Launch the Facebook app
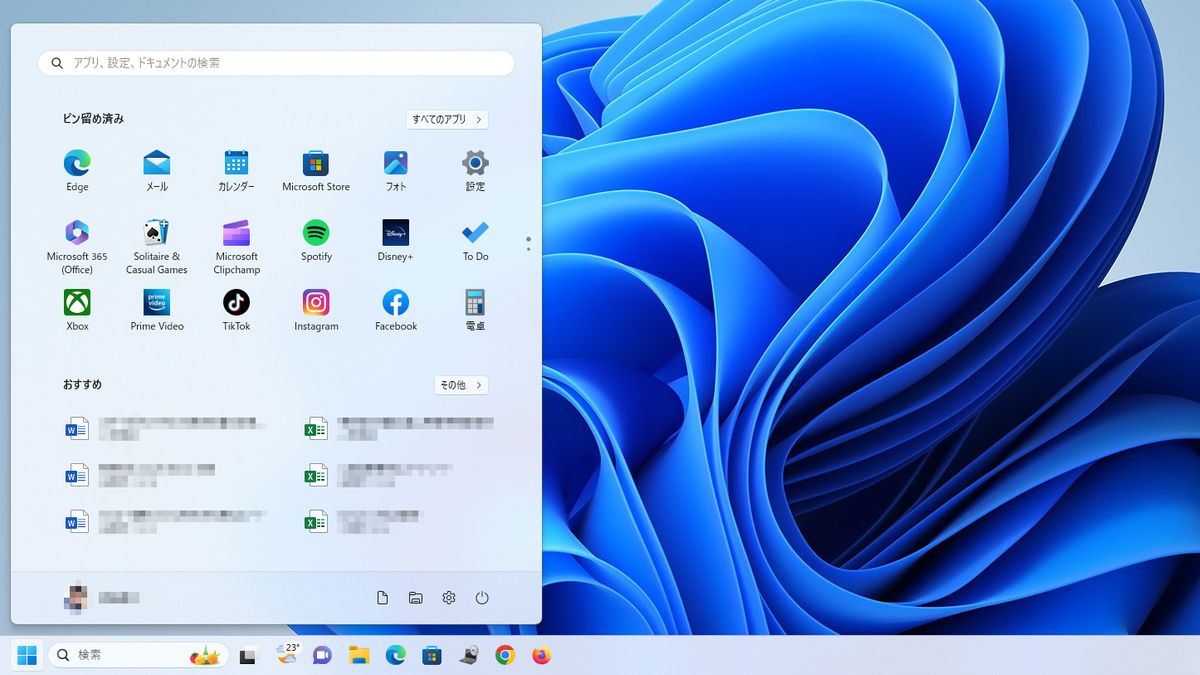 tap(396, 310)
